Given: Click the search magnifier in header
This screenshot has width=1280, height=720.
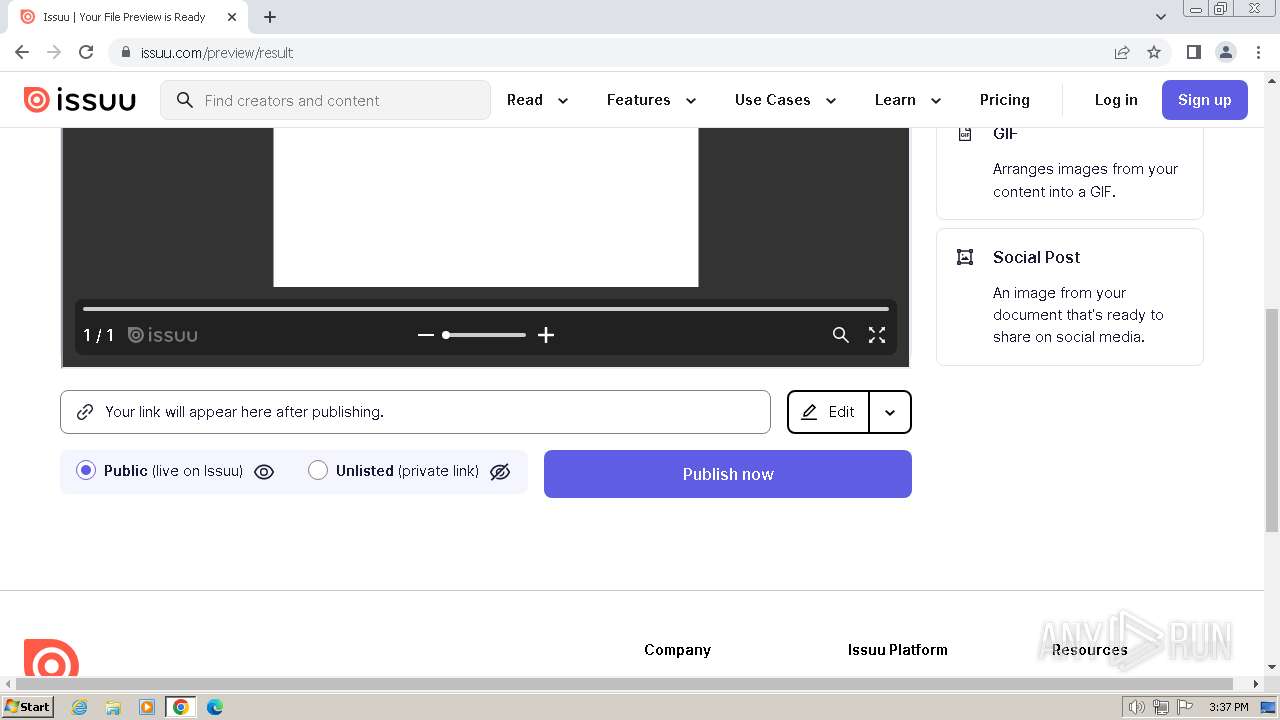Looking at the screenshot, I should tap(184, 100).
